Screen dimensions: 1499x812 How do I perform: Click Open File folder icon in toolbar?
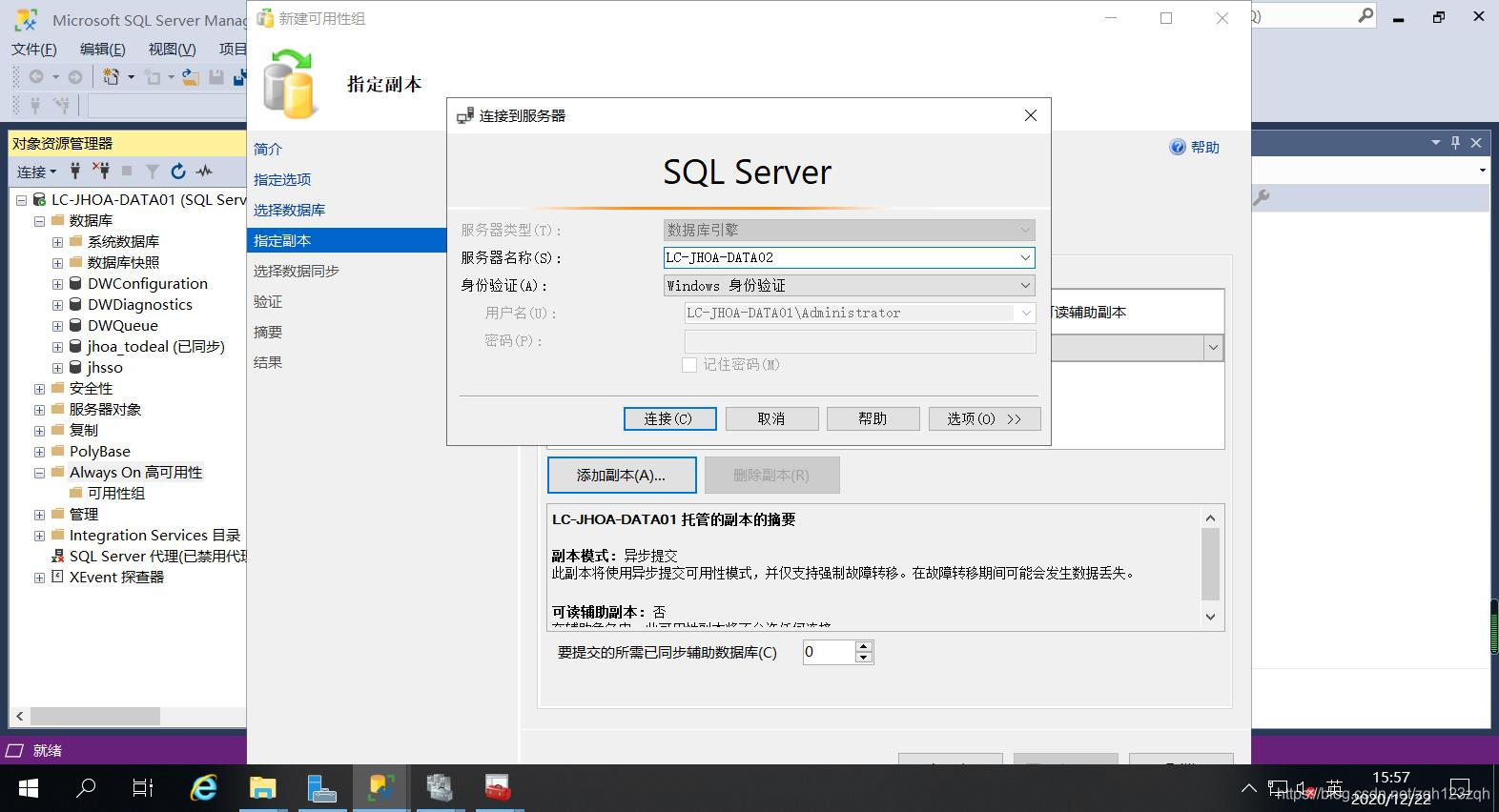(191, 77)
